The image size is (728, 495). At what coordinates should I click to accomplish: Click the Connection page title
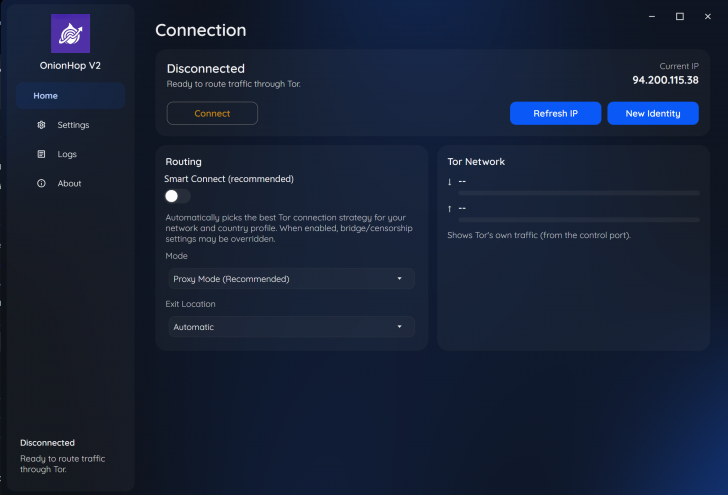pyautogui.click(x=201, y=30)
